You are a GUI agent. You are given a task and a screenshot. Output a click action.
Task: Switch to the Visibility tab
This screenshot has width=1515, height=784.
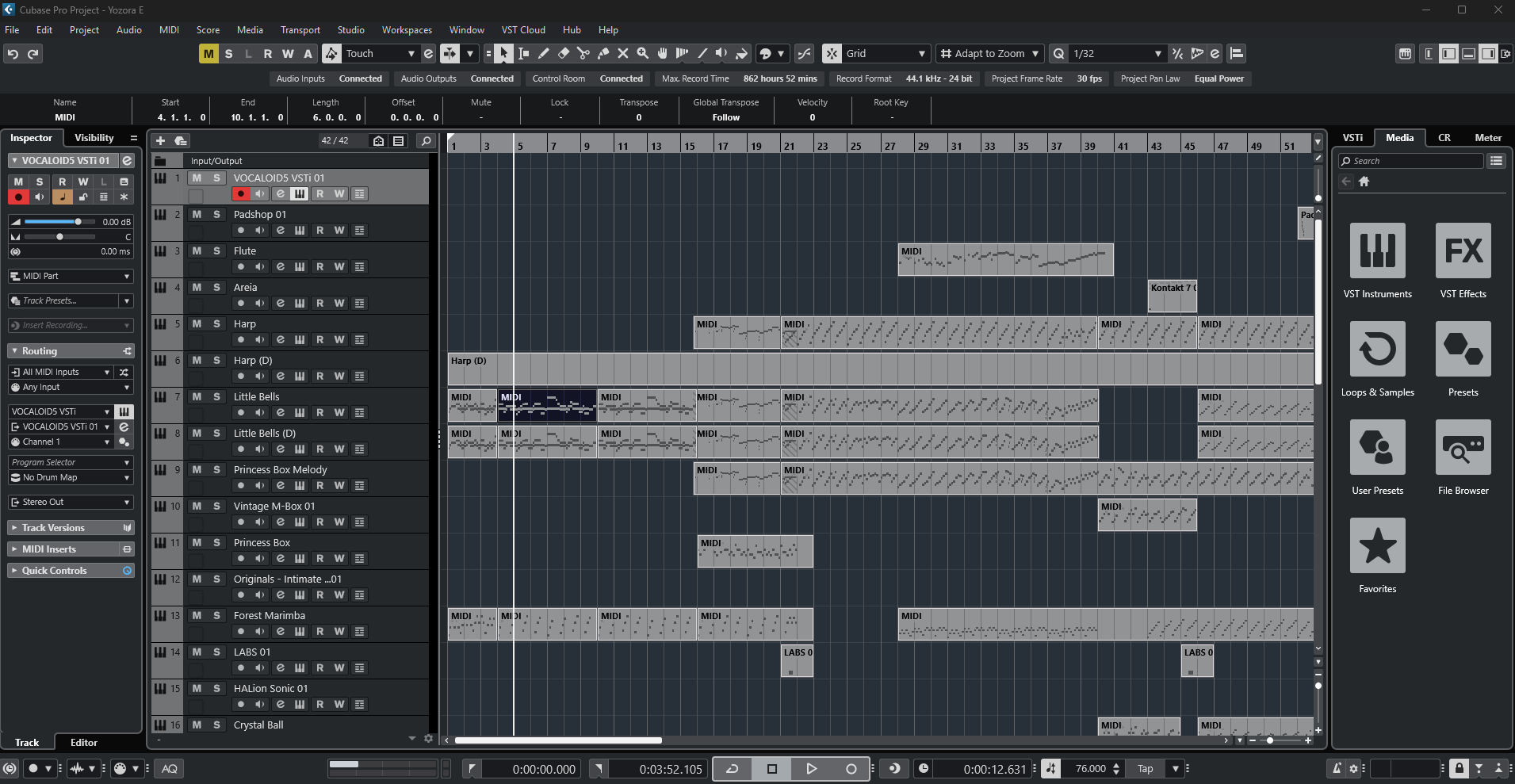pos(94,138)
